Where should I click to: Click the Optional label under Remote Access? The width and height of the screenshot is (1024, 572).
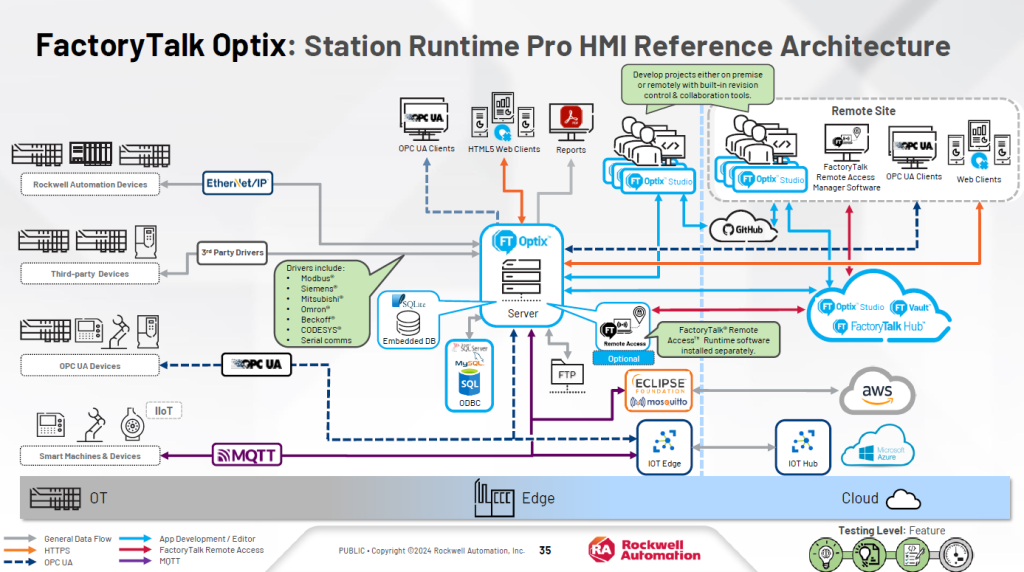(x=624, y=358)
